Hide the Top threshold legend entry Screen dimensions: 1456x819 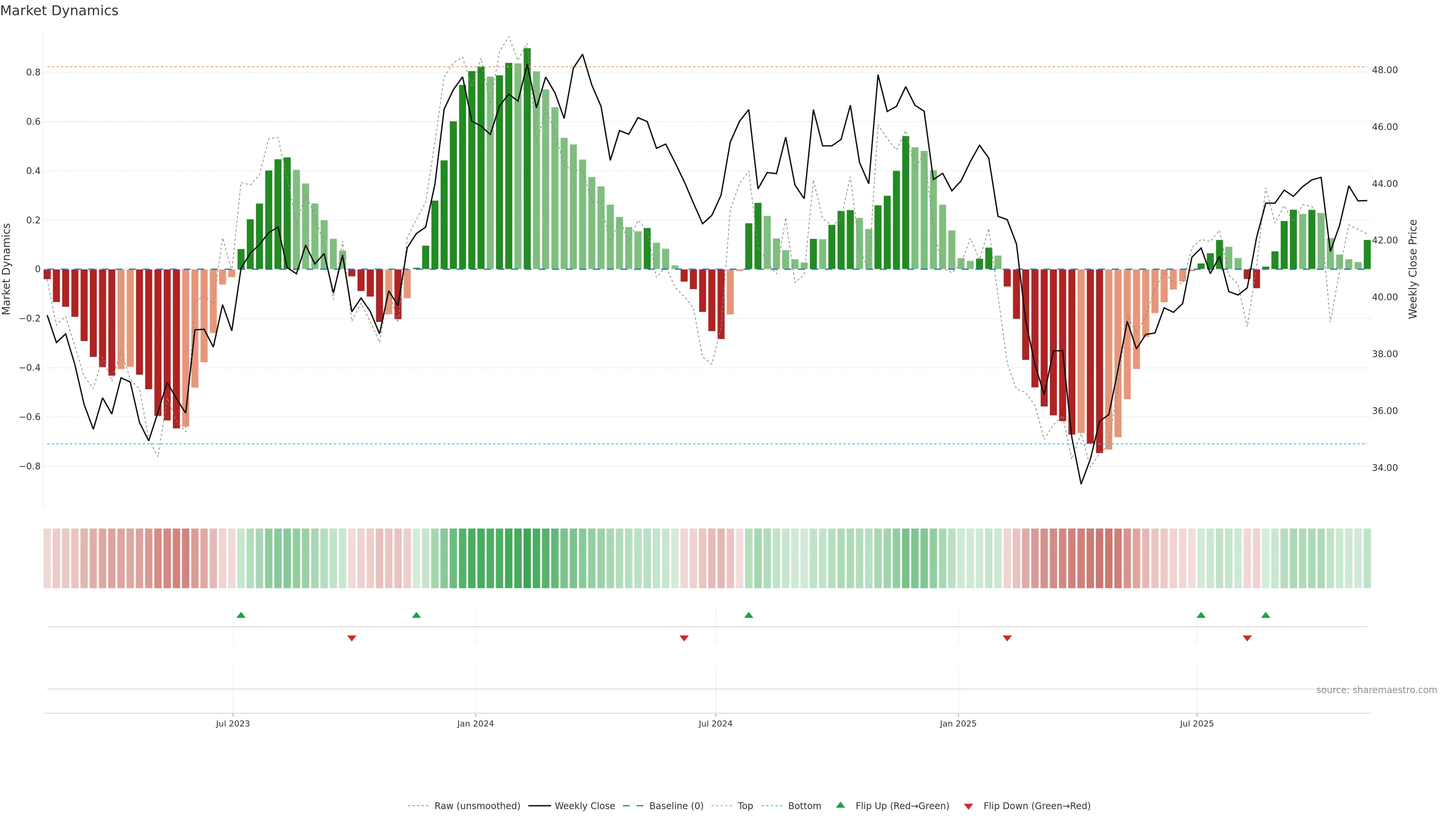pyautogui.click(x=745, y=806)
